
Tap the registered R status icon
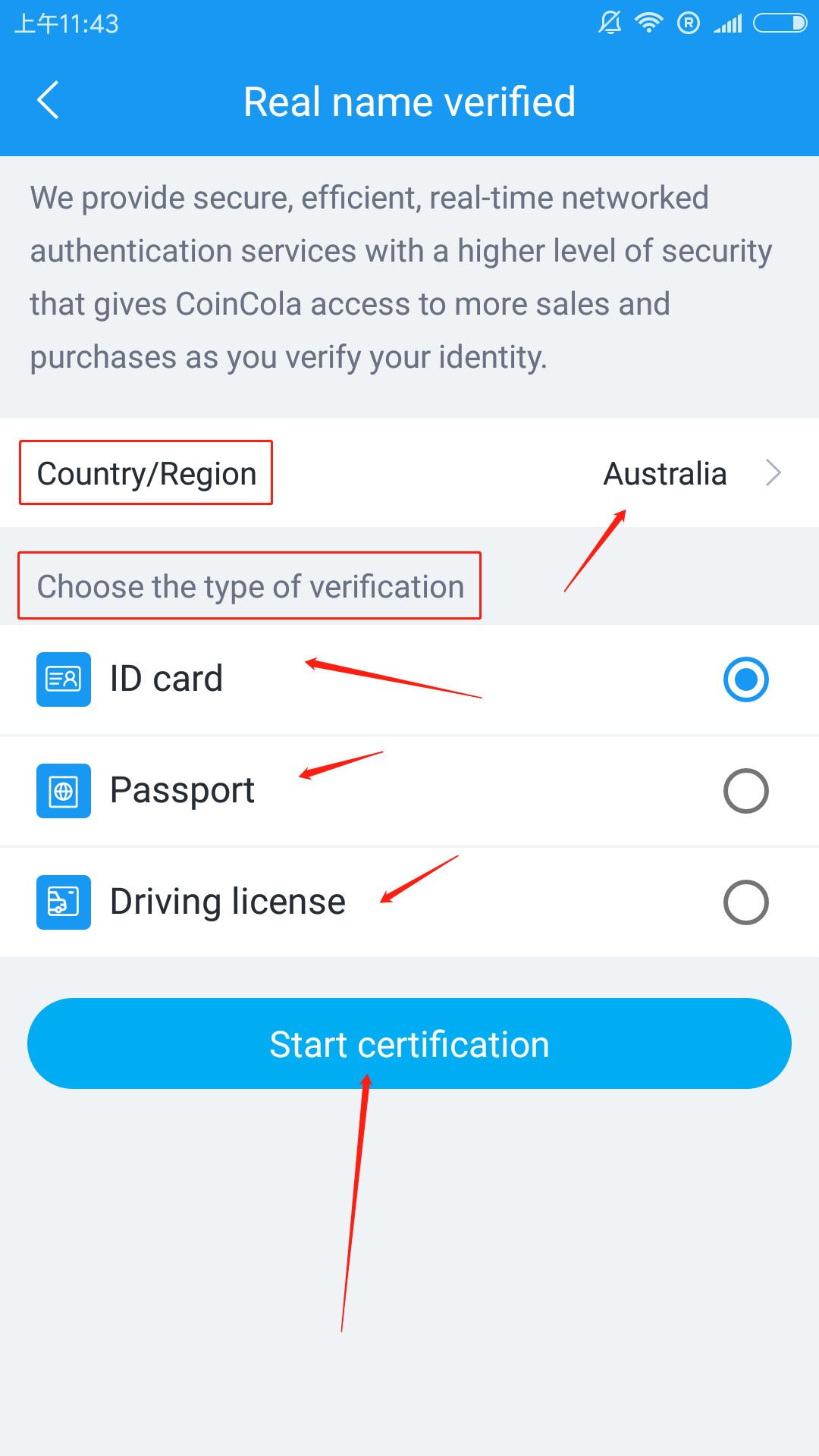click(x=689, y=24)
